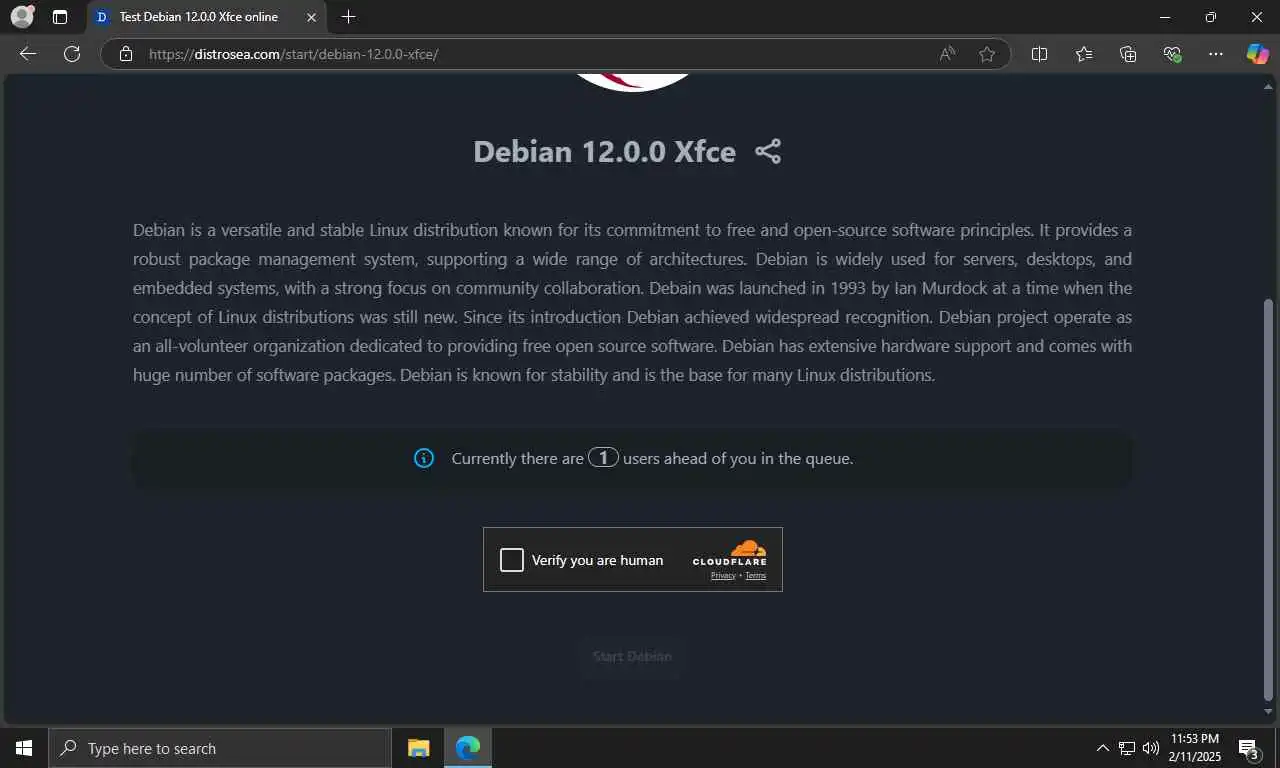Open Copilot sidebar
Viewport: 1280px width, 768px height.
(1257, 54)
